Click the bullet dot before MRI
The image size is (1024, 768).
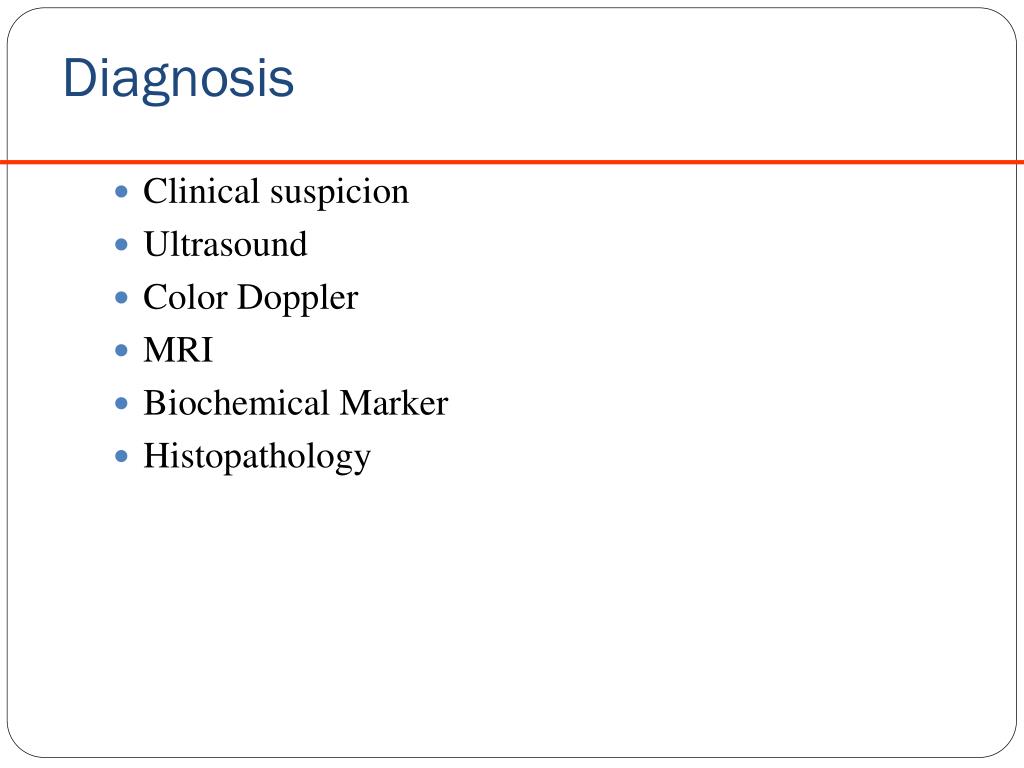tap(121, 351)
